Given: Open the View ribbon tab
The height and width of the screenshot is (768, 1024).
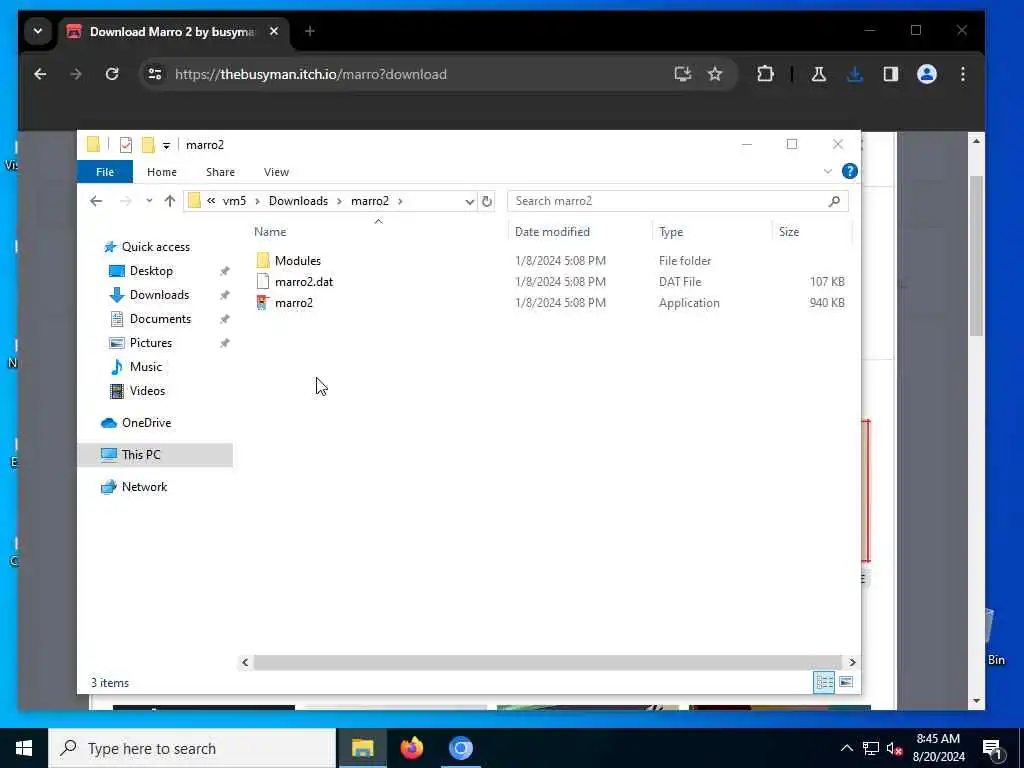Looking at the screenshot, I should pos(276,172).
